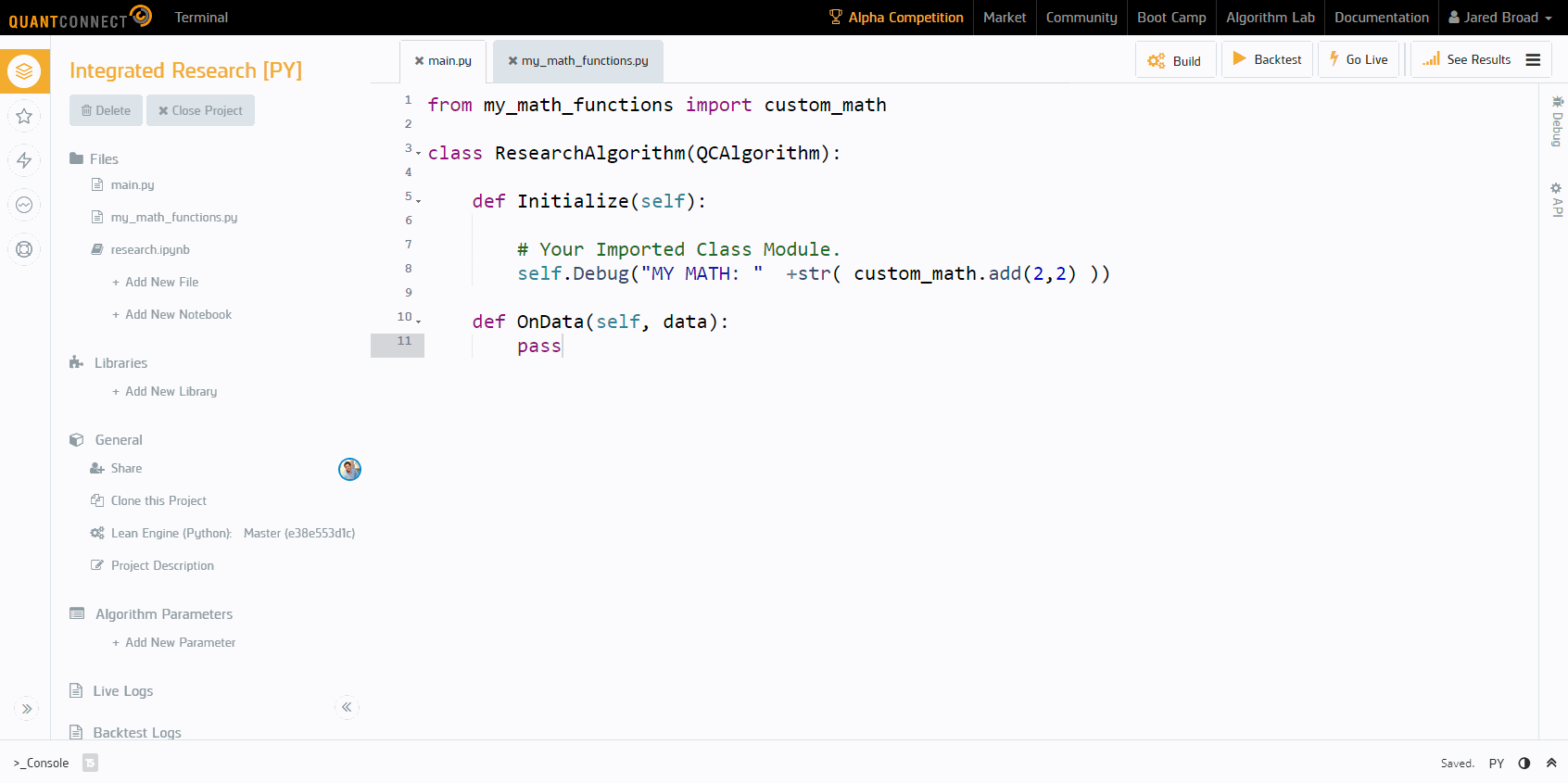The width and height of the screenshot is (1568, 783).
Task: Open the lightning bolt sidebar icon
Action: pos(25,160)
